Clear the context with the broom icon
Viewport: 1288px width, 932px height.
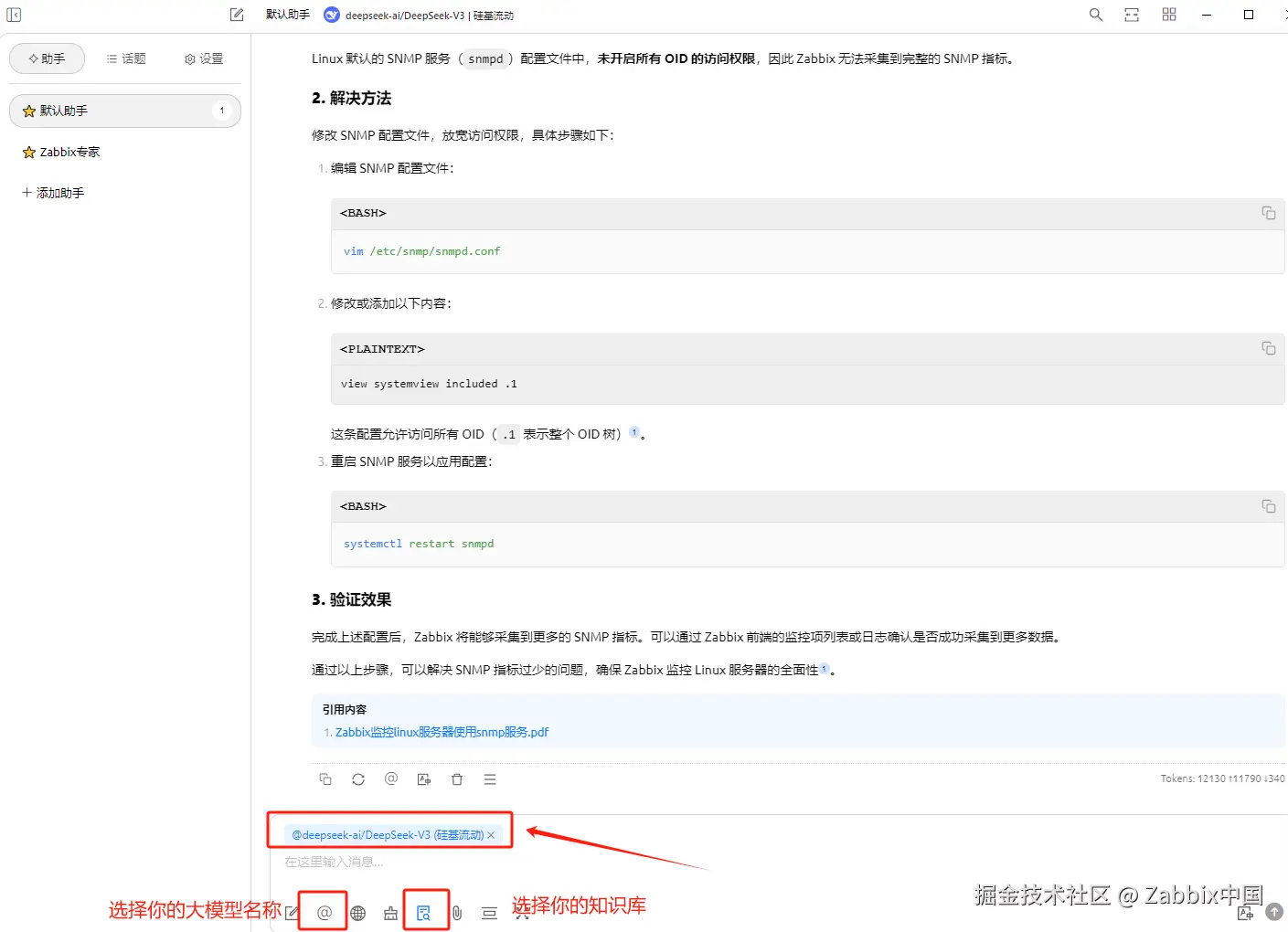tap(391, 913)
